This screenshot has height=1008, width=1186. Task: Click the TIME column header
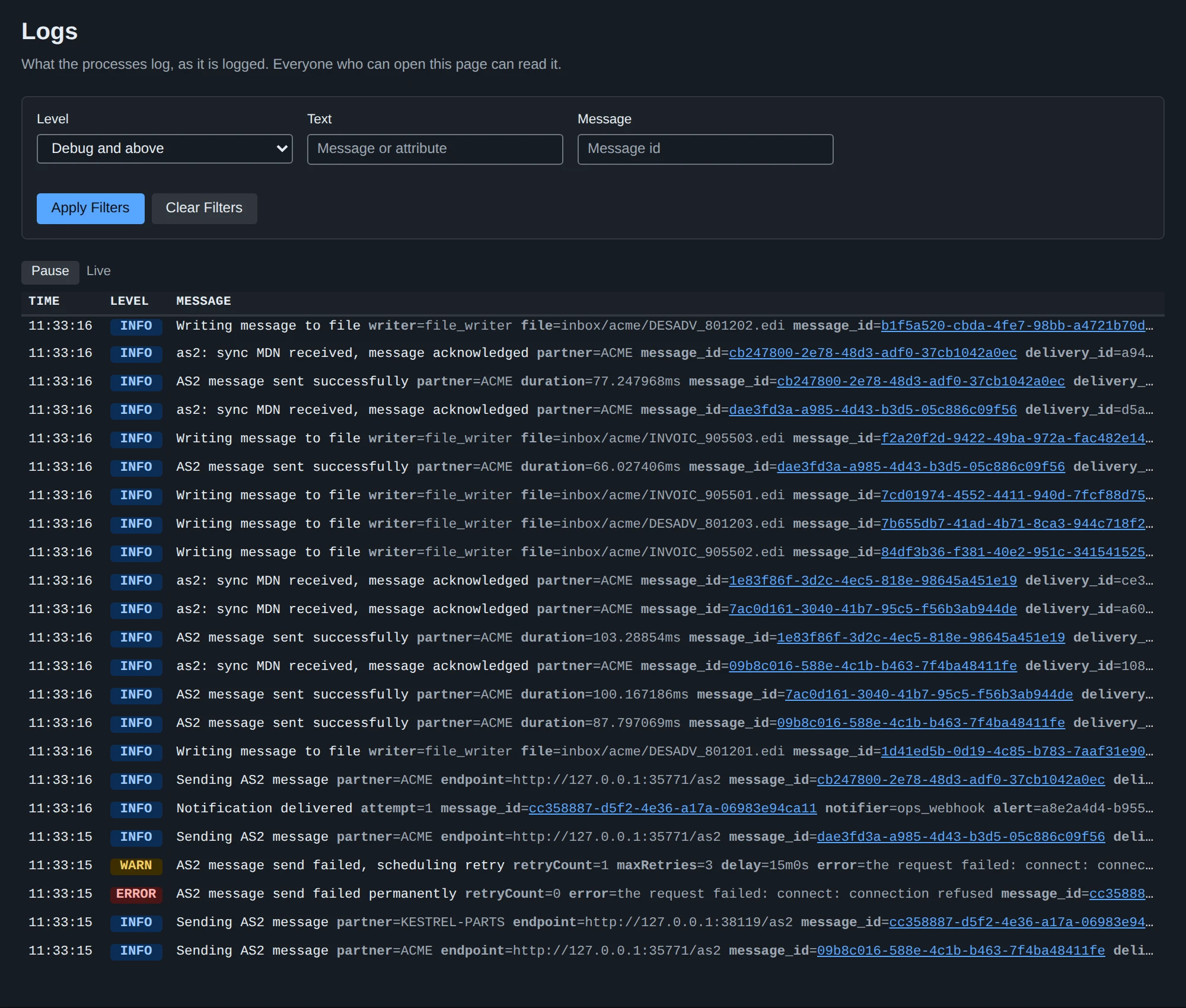(x=44, y=301)
